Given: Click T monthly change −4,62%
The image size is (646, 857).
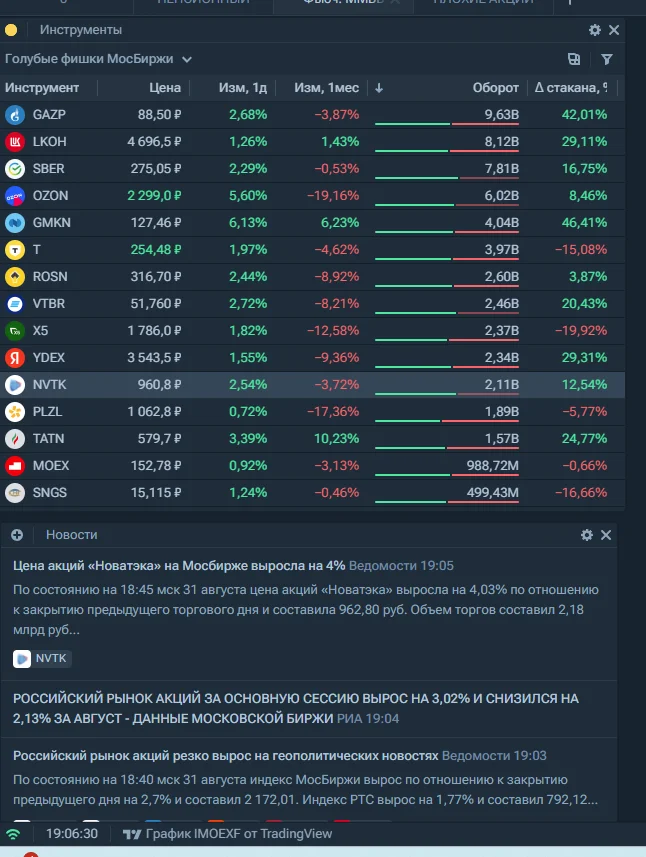Looking at the screenshot, I should (337, 250).
